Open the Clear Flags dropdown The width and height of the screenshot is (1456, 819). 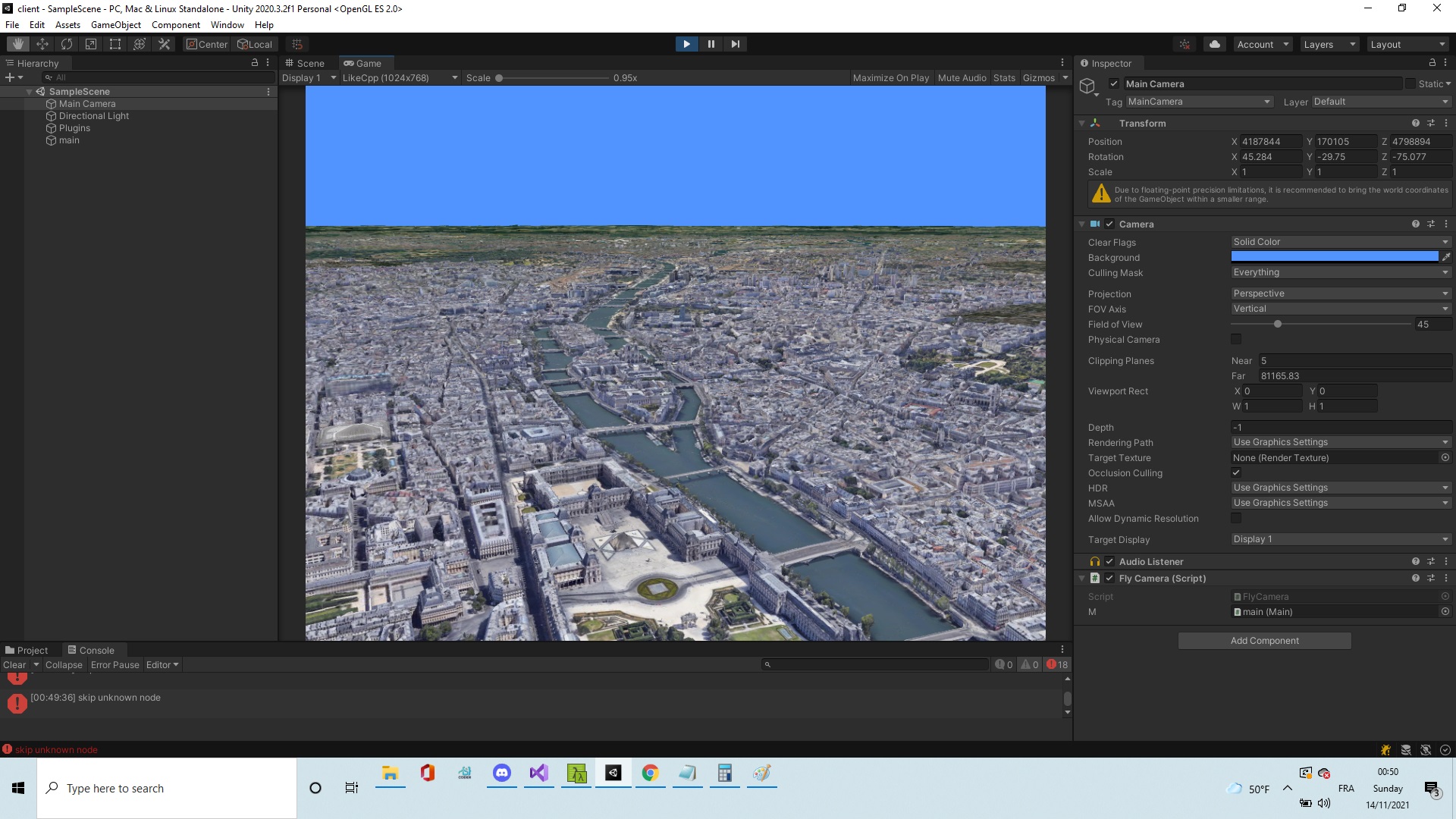pyautogui.click(x=1340, y=242)
